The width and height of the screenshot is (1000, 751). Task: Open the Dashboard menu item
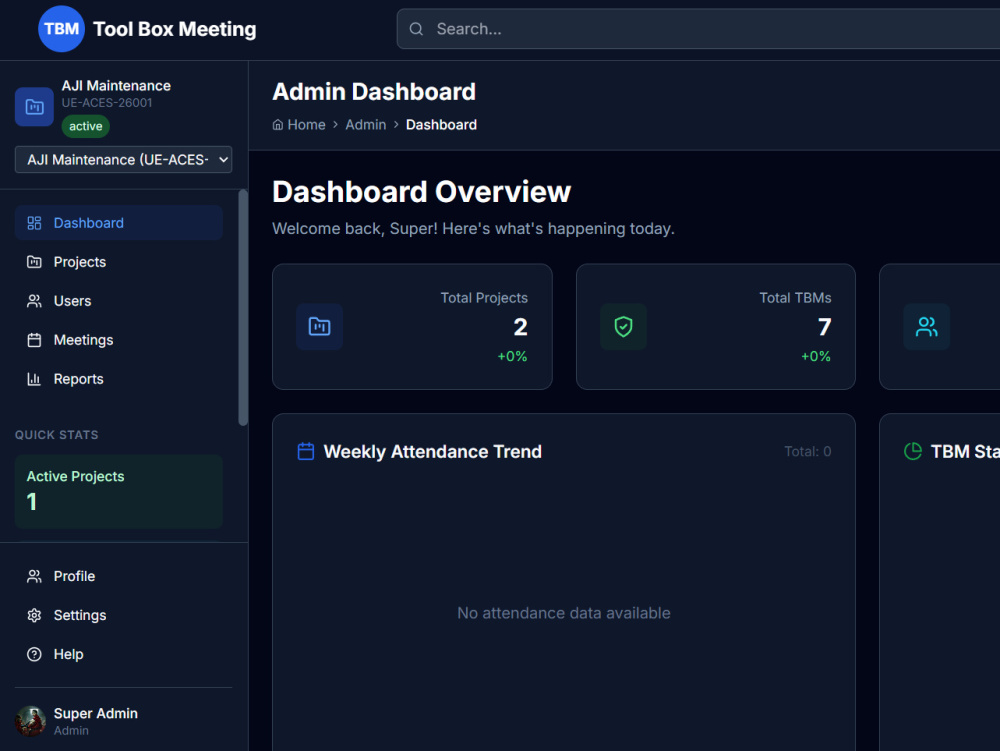pos(119,223)
